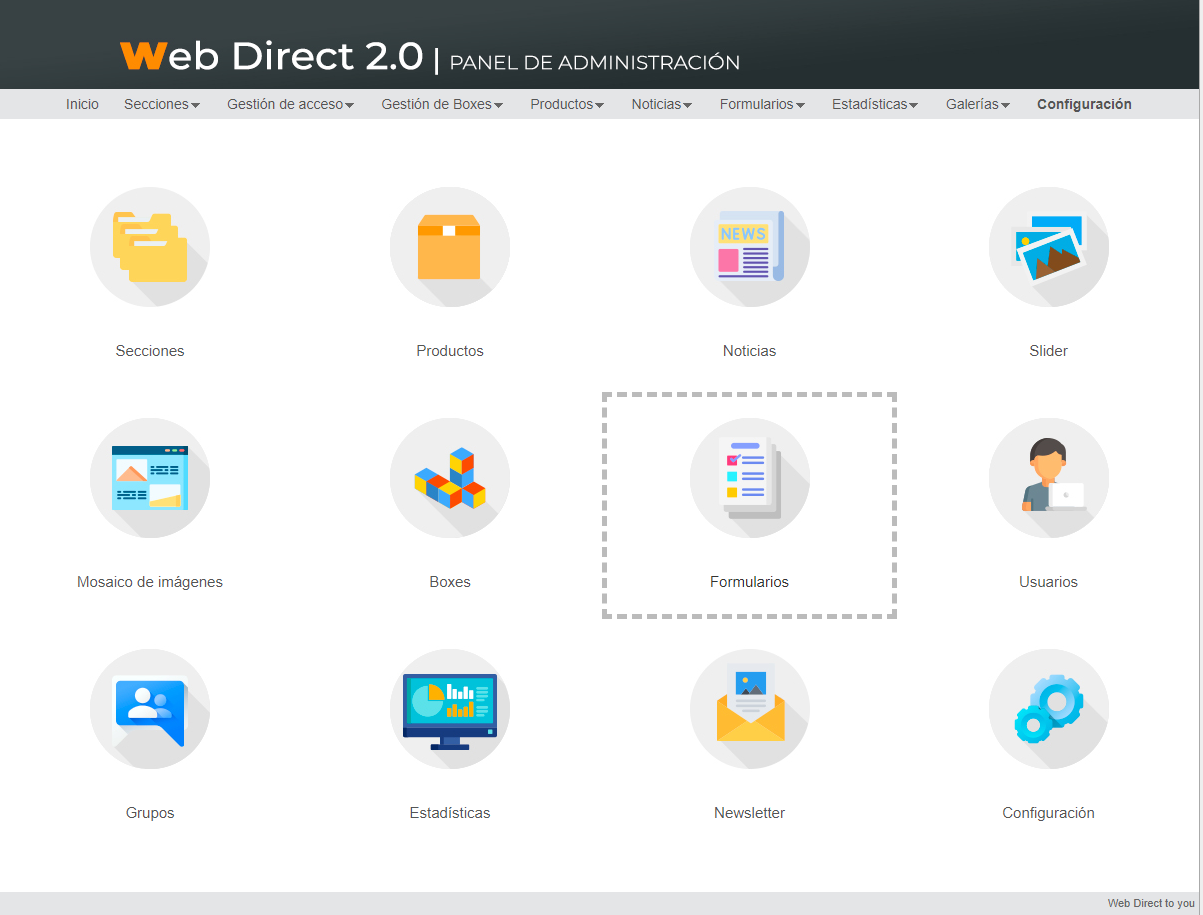
Task: Click the Configuración gears icon
Action: [x=1048, y=709]
